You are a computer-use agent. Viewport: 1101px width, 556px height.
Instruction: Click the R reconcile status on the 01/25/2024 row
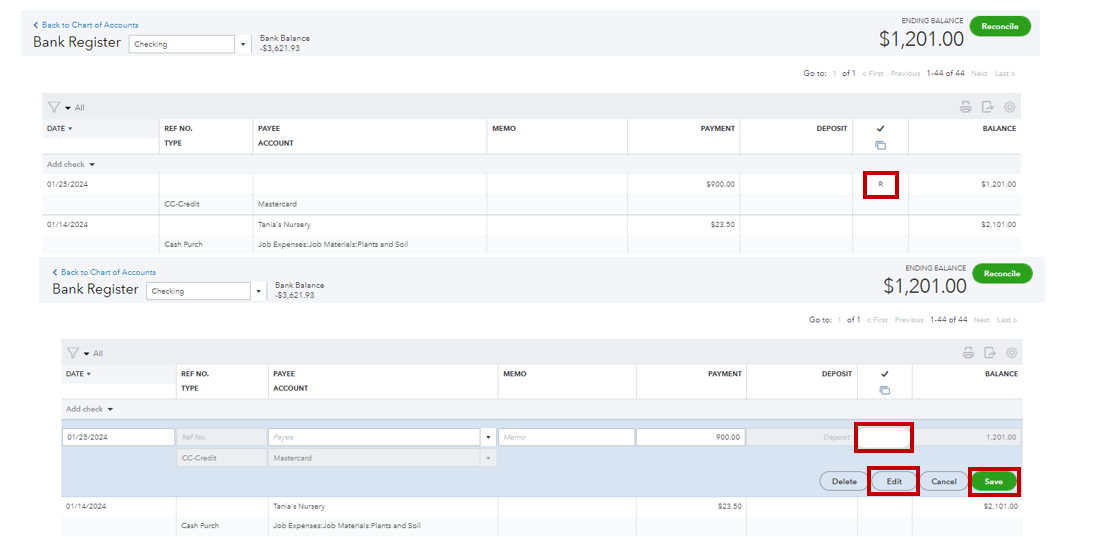[x=880, y=184]
